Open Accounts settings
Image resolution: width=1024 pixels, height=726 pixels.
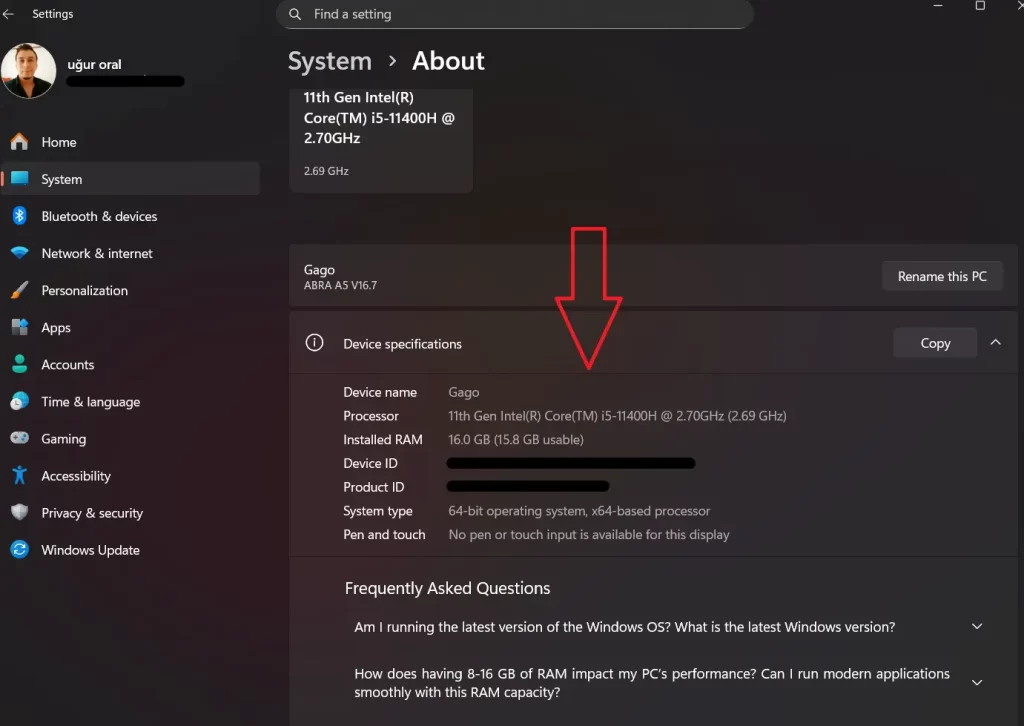pyautogui.click(x=66, y=364)
